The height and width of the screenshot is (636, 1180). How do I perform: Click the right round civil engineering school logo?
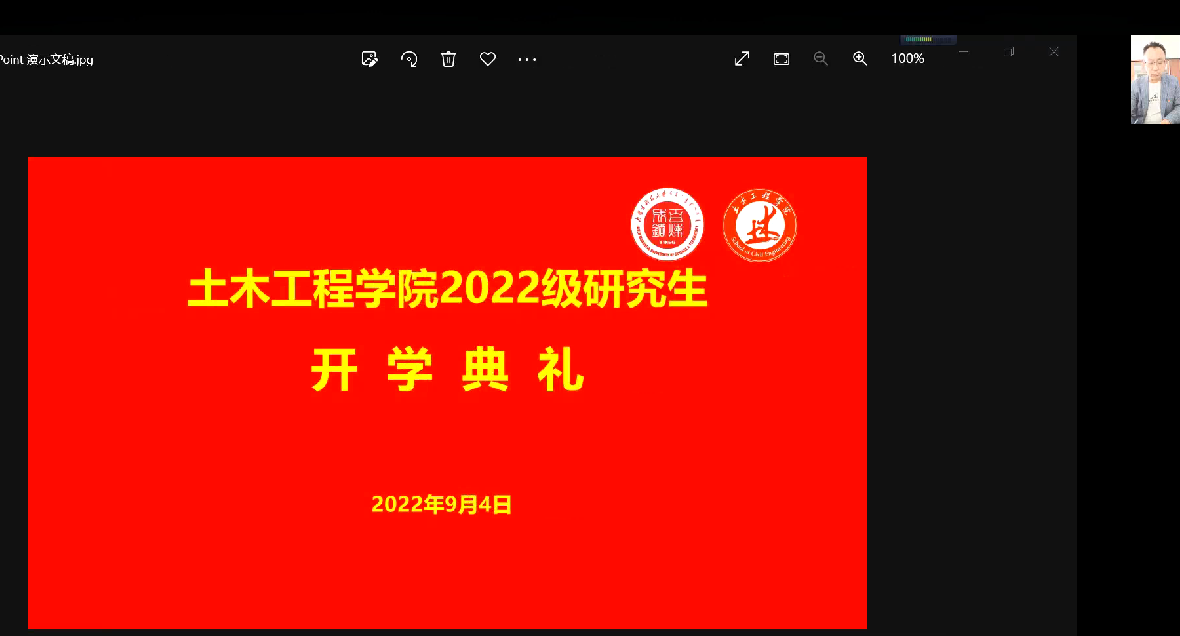760,225
